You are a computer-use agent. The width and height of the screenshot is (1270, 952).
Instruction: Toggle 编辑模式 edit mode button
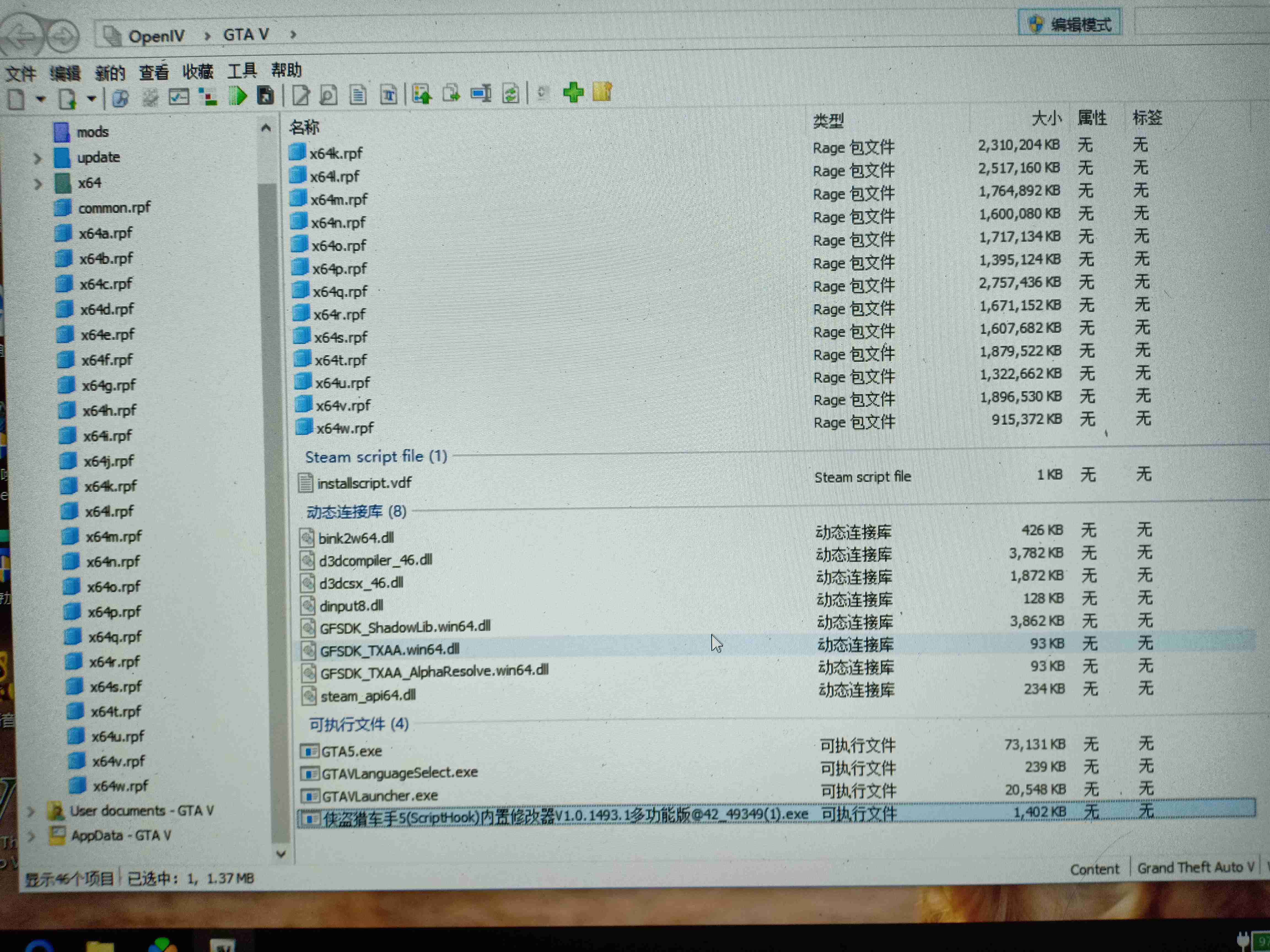pos(1070,24)
